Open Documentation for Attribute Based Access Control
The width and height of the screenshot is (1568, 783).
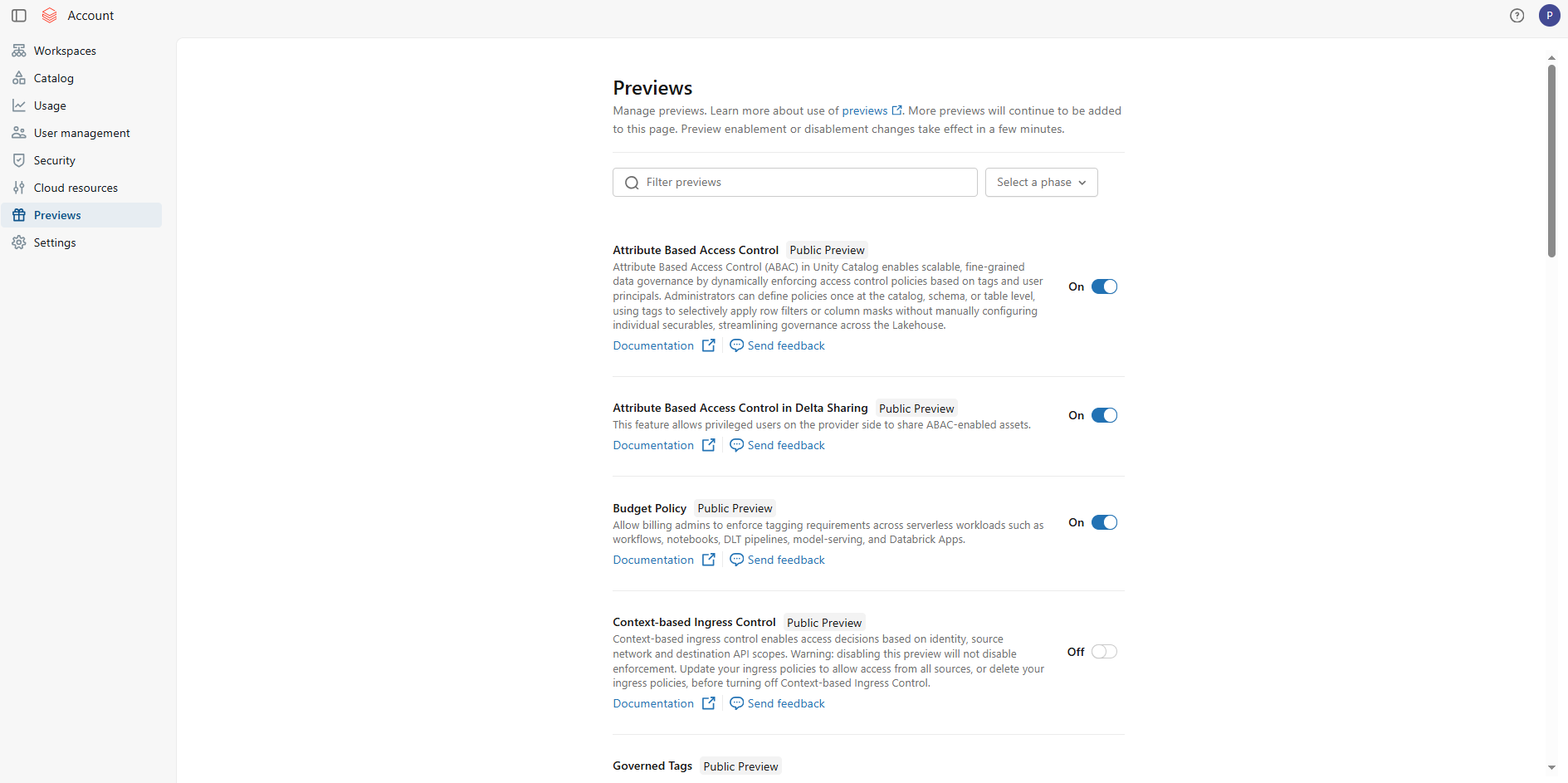click(x=653, y=345)
